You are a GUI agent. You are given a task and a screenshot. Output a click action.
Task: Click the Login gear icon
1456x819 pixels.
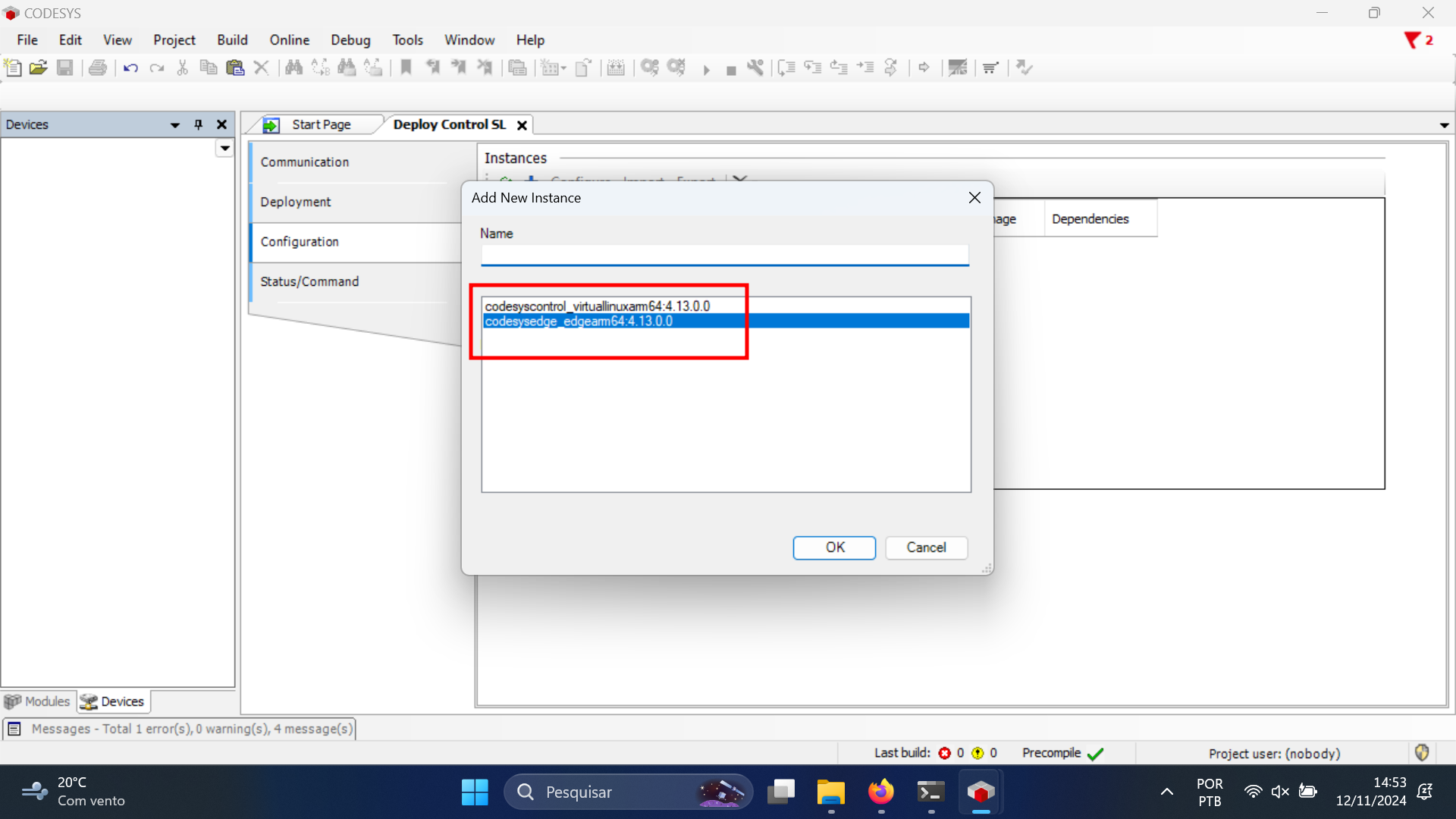(x=650, y=67)
